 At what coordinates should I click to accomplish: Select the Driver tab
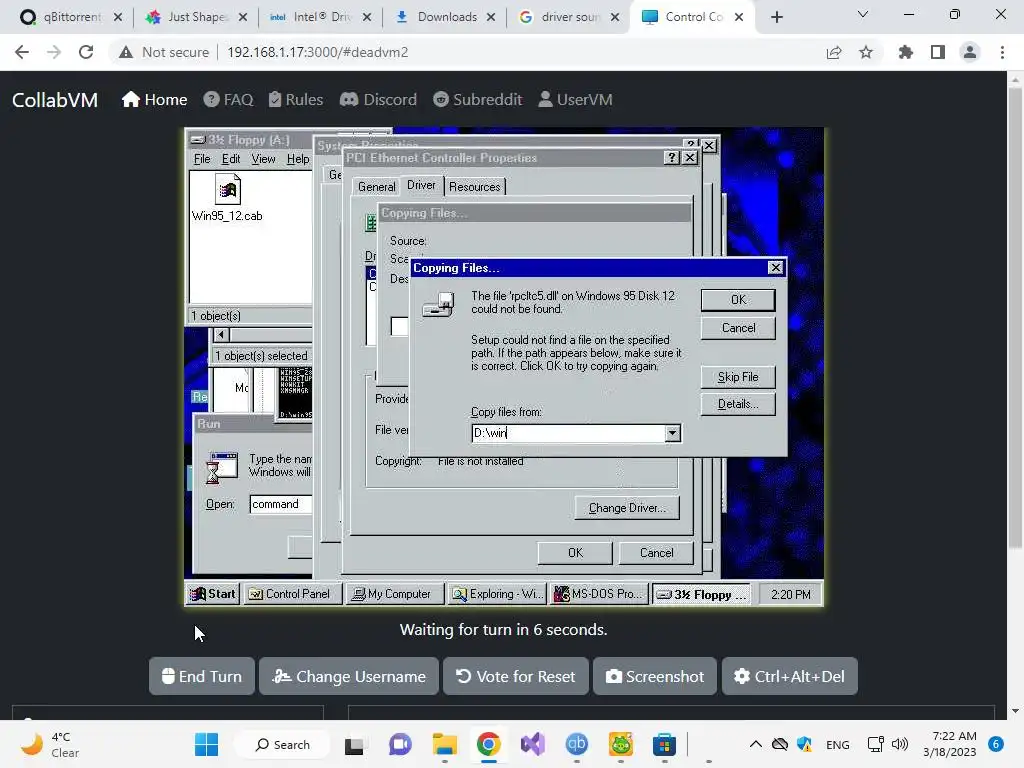pos(421,185)
